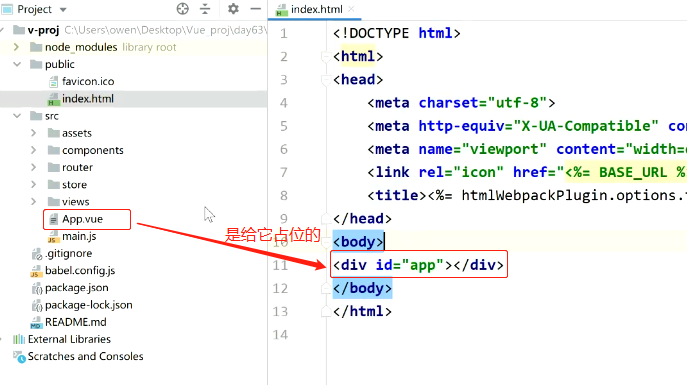Click the main.js file icon

pyautogui.click(x=53, y=237)
